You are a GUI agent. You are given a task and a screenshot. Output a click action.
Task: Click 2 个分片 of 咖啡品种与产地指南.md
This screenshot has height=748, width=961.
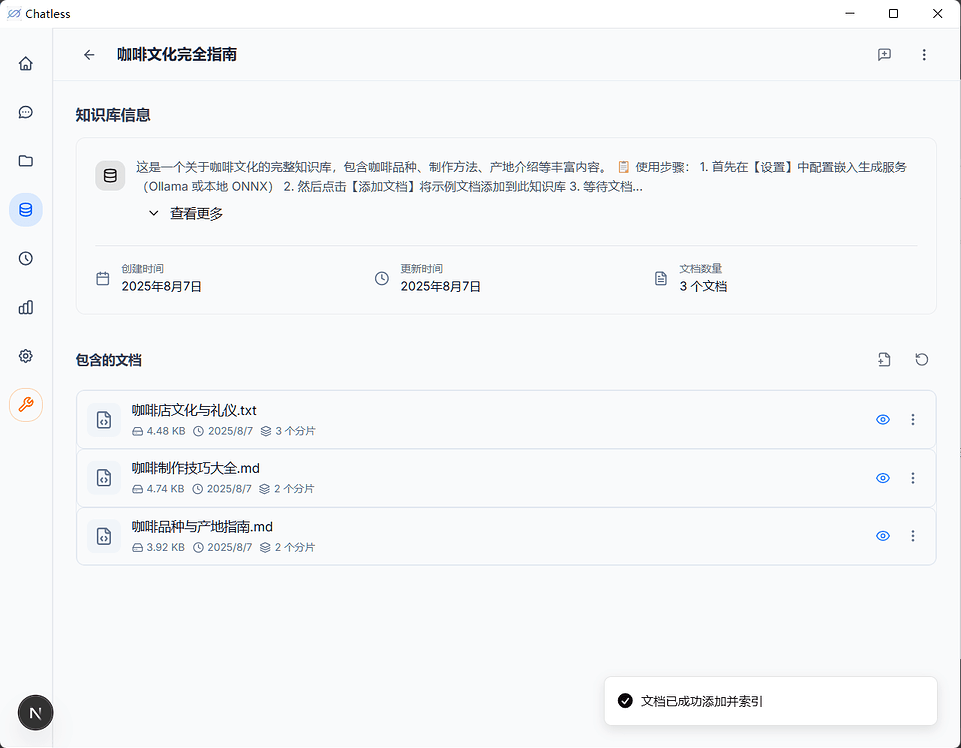pyautogui.click(x=295, y=547)
